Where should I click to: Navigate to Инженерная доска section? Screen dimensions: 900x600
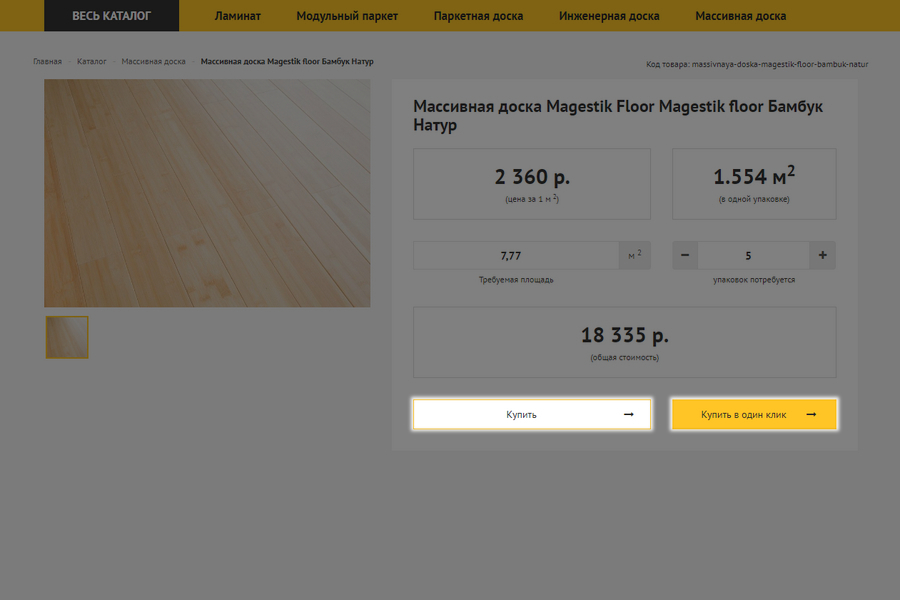click(609, 16)
